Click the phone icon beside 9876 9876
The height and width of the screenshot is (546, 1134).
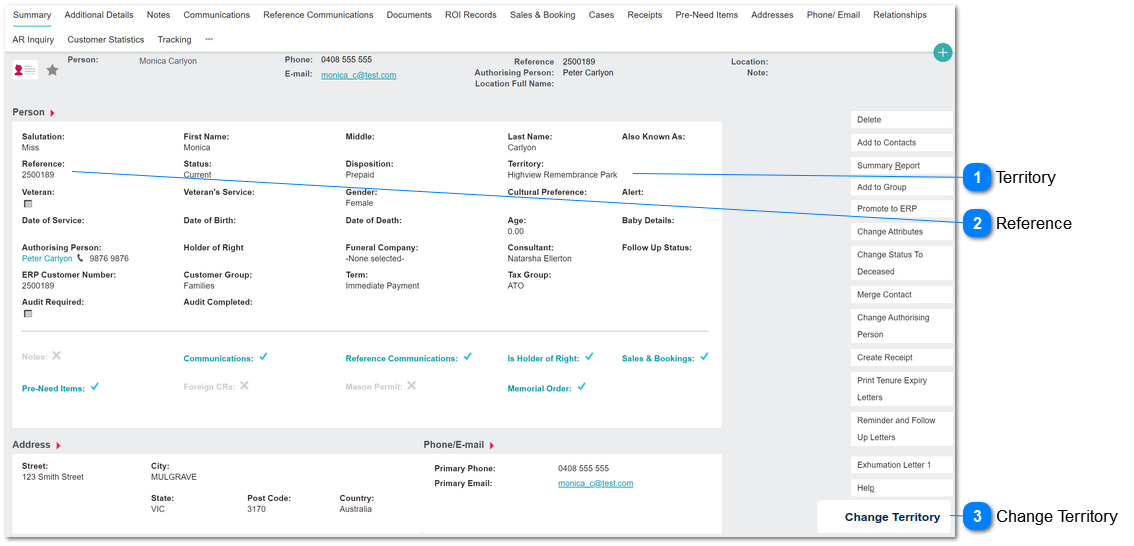pos(80,258)
